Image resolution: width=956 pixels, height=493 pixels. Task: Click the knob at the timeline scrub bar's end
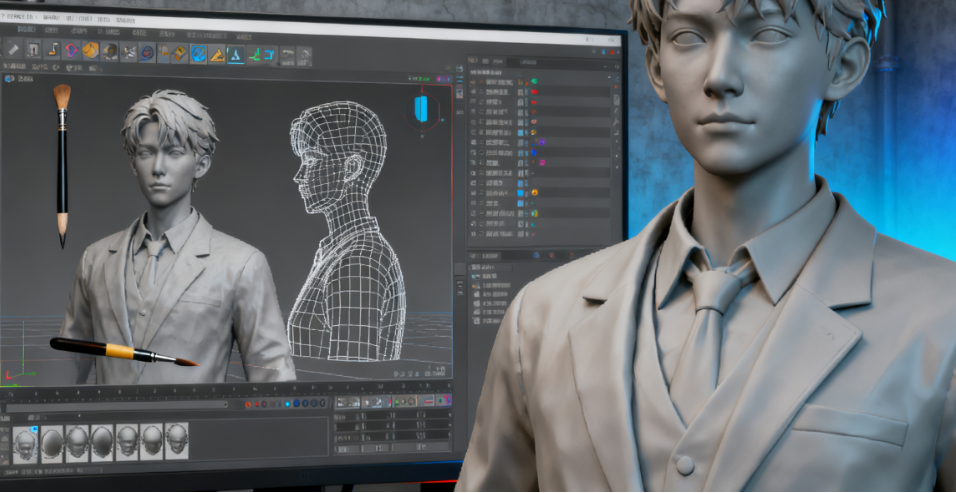226,404
